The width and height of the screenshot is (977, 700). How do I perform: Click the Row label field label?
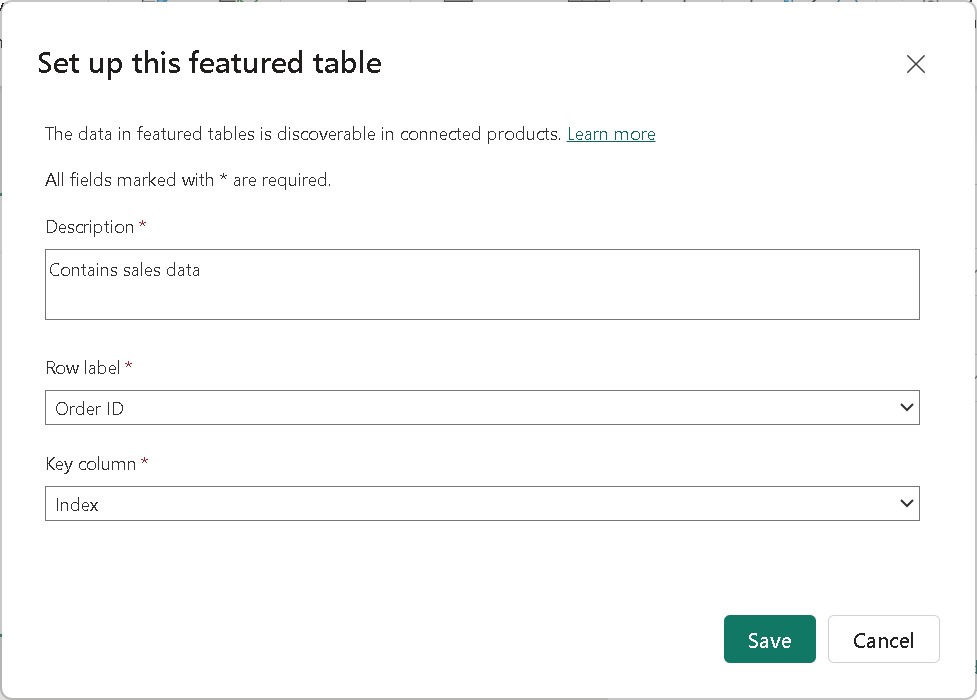pos(83,368)
